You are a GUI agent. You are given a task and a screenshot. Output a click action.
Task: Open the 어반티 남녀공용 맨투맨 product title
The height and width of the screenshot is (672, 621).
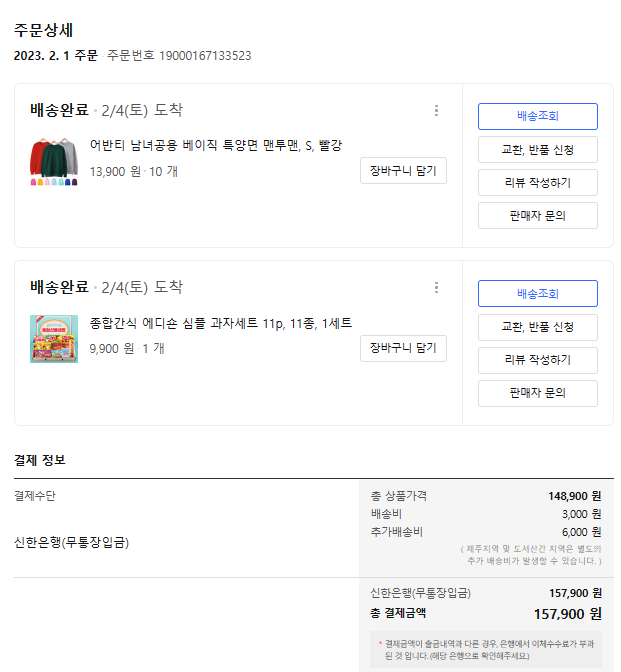(x=216, y=146)
